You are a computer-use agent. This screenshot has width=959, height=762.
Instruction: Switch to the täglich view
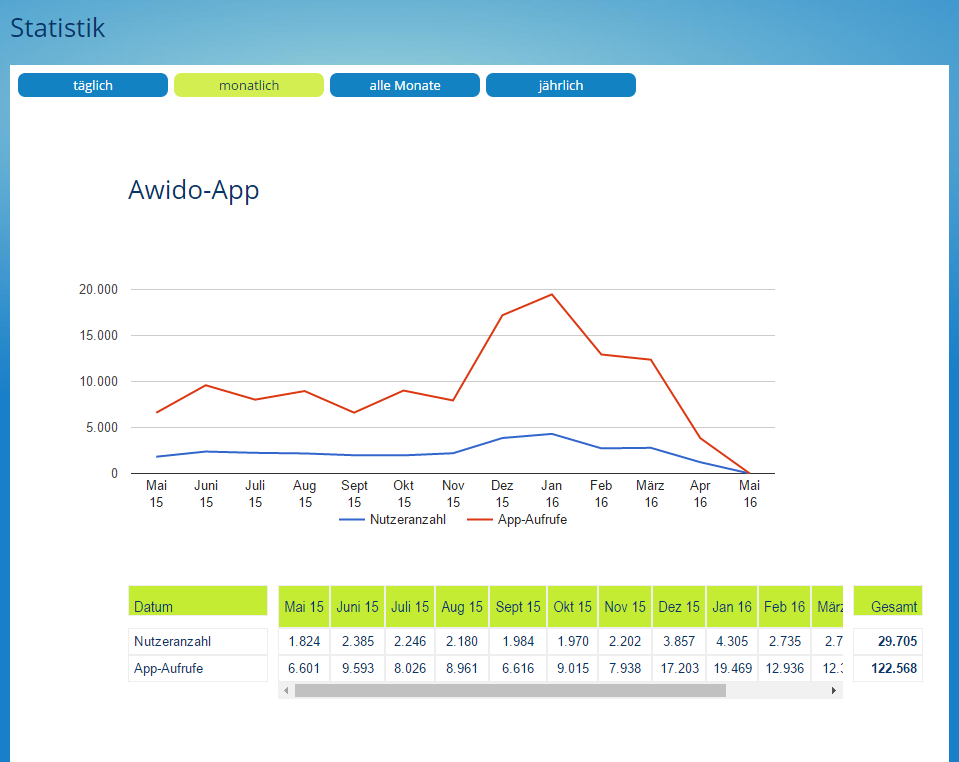click(93, 85)
